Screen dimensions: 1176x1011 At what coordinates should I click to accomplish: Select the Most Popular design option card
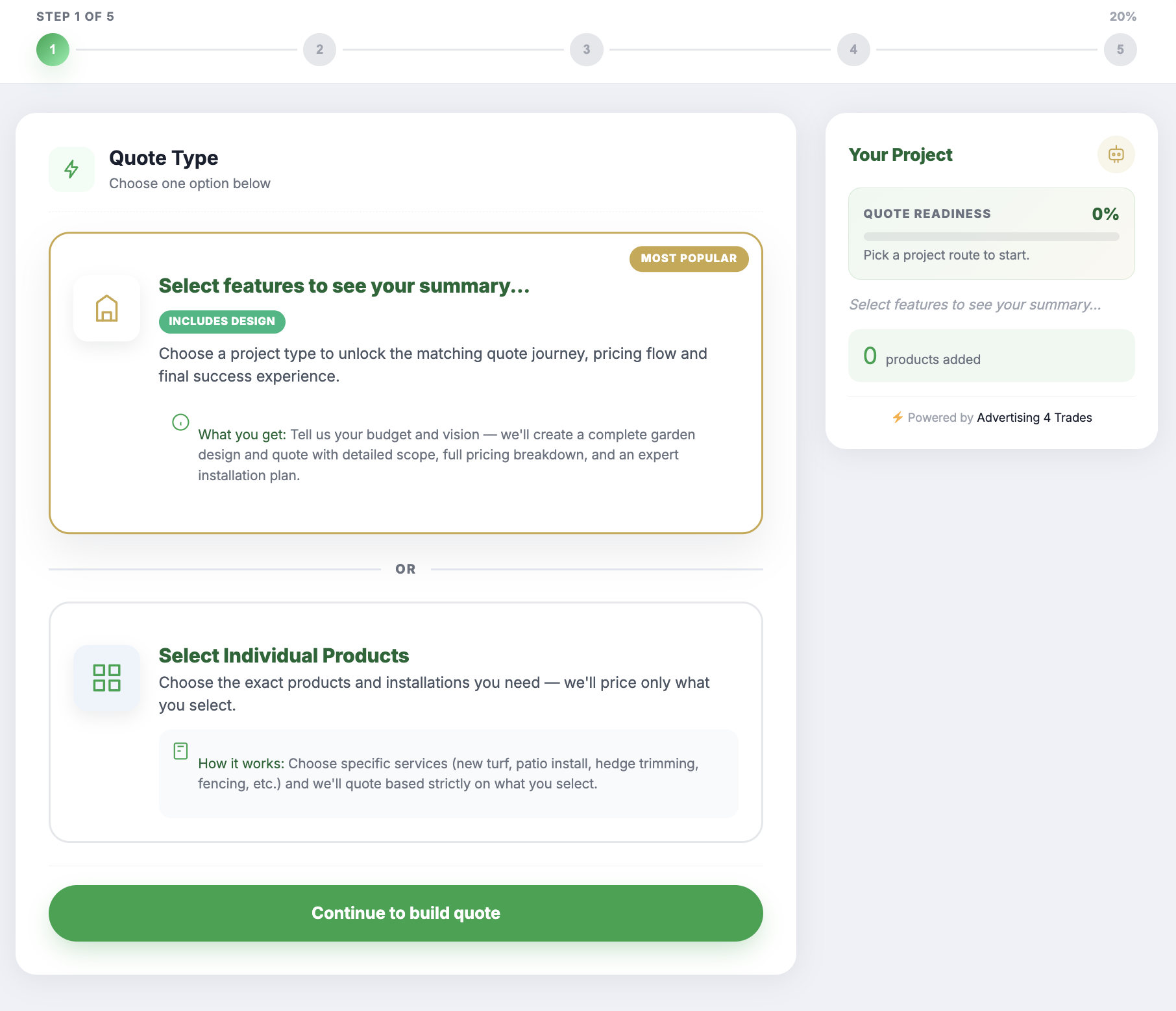click(406, 383)
